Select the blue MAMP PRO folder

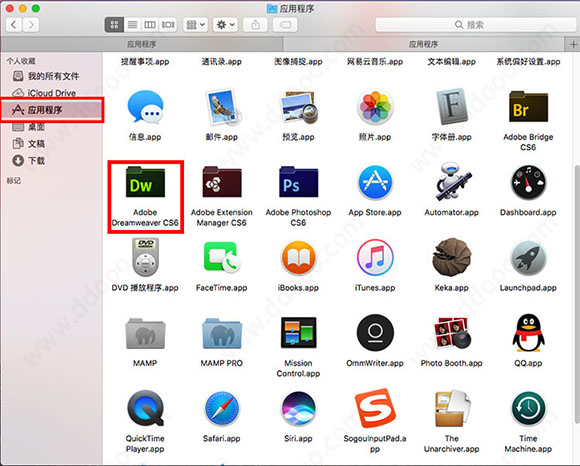222,334
